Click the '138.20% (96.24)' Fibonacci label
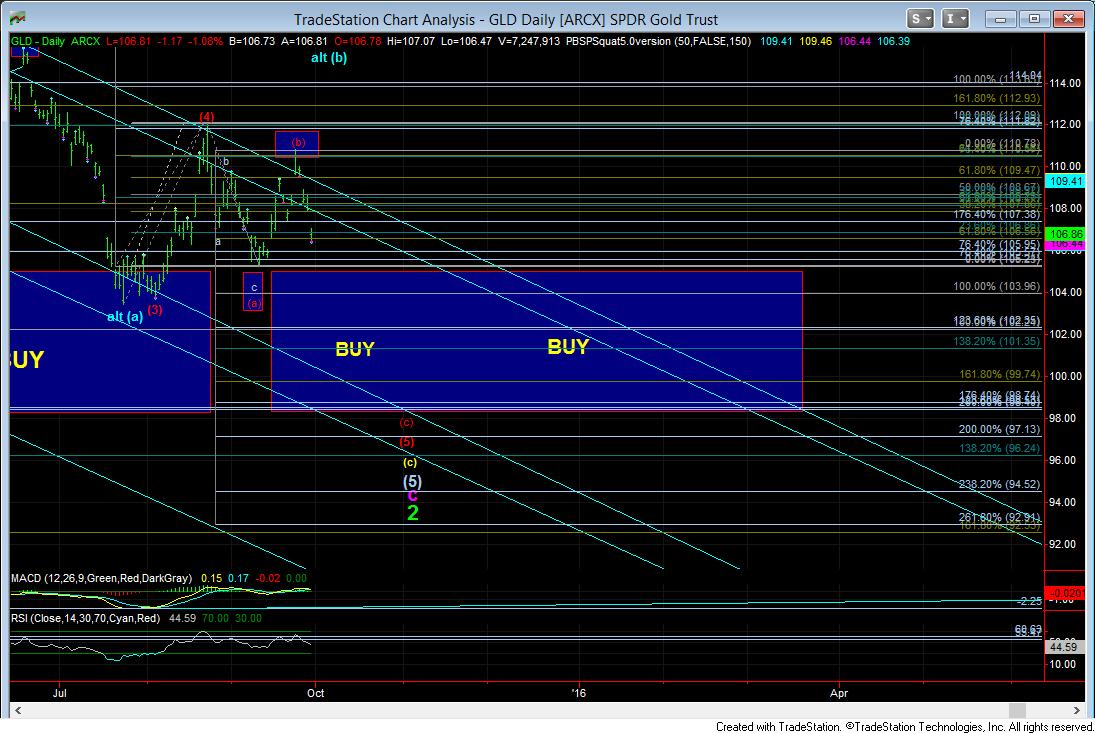 999,448
